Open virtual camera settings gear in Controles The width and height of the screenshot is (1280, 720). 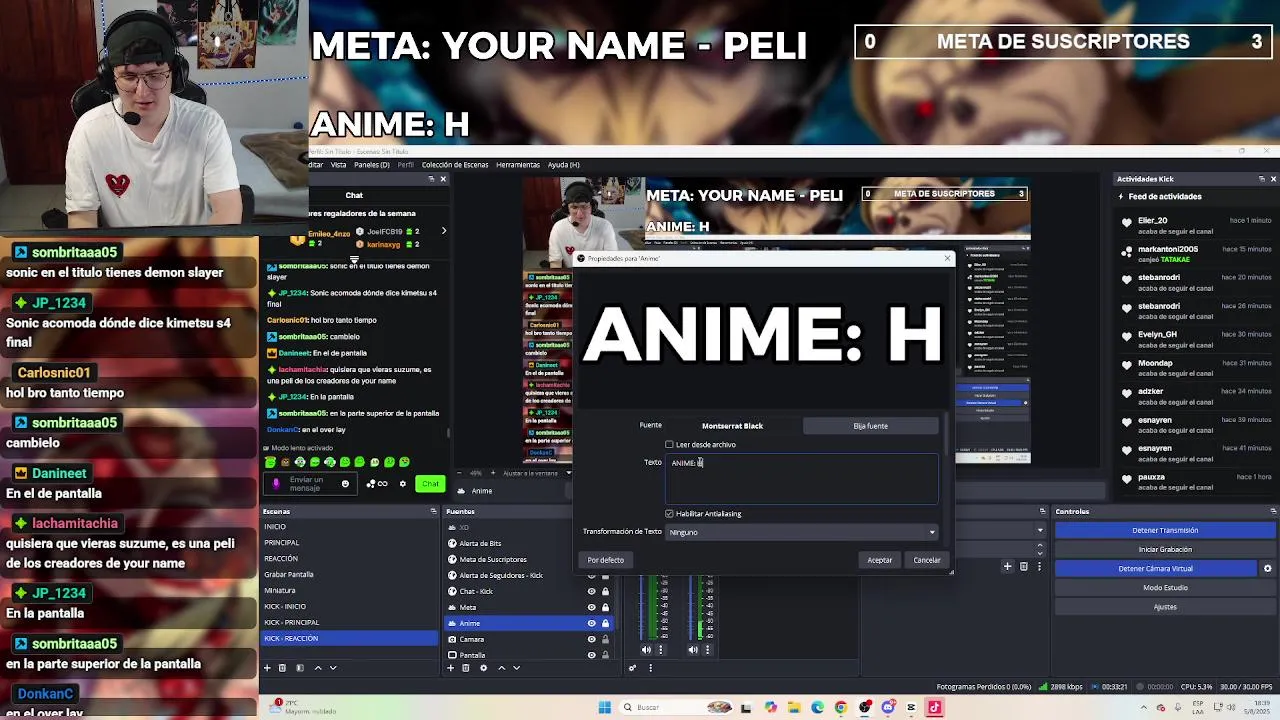[1267, 568]
